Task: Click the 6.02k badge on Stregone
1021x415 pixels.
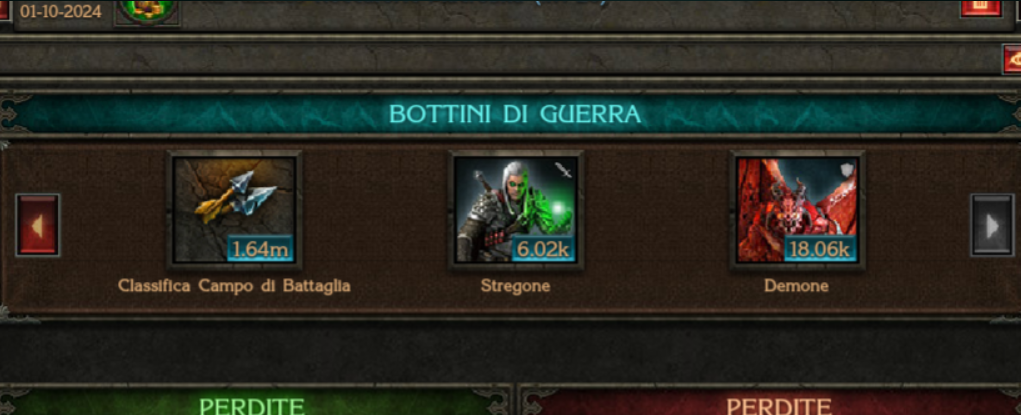Action: [543, 250]
